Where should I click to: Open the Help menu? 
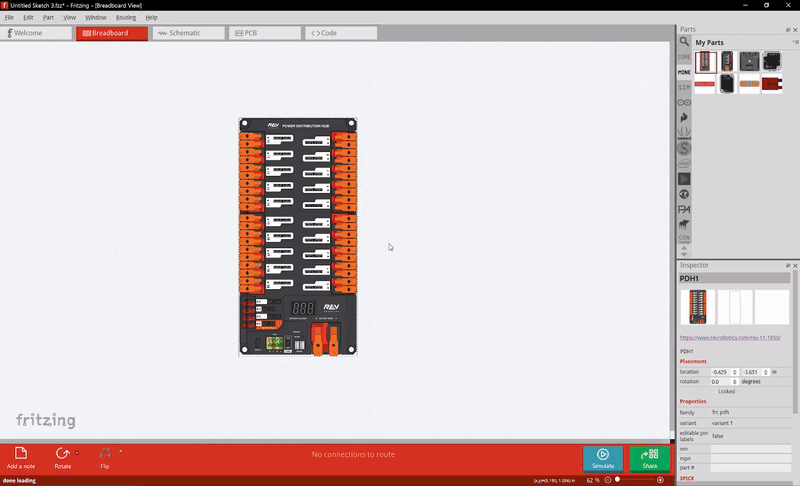click(151, 17)
